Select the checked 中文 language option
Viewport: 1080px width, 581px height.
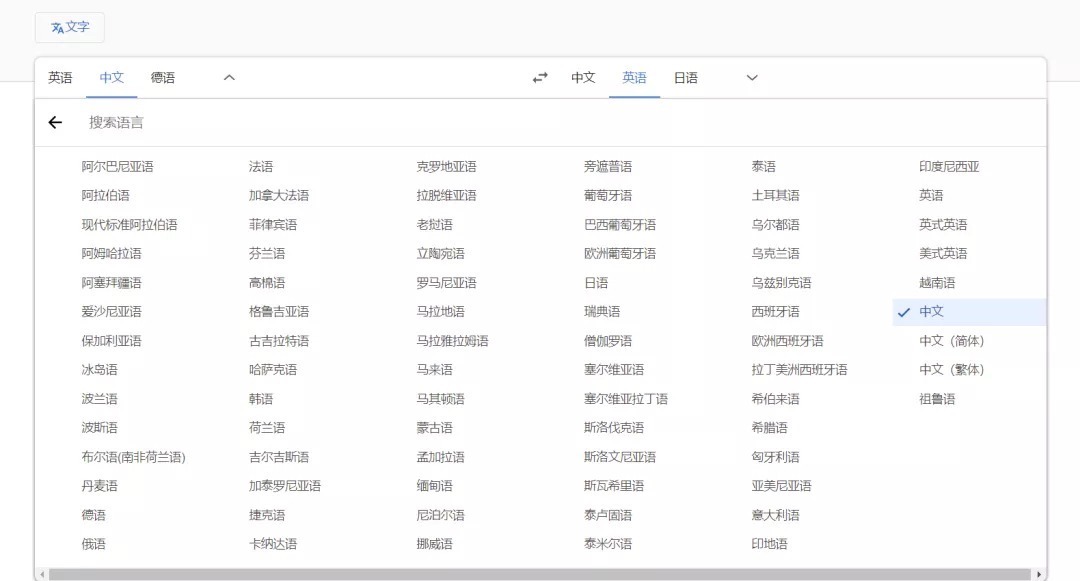[x=931, y=312]
